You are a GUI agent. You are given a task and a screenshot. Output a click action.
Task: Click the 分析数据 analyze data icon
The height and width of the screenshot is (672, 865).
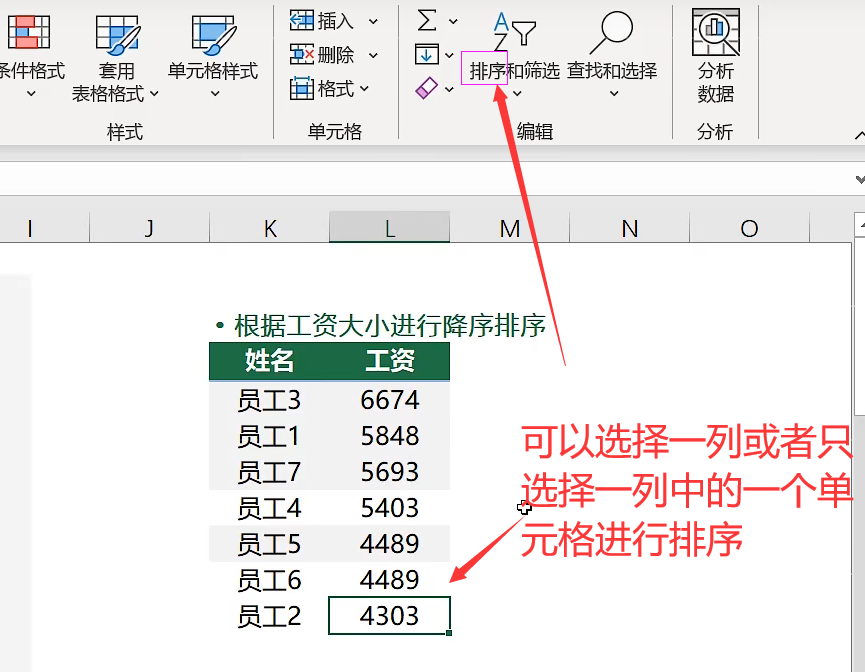point(716,32)
